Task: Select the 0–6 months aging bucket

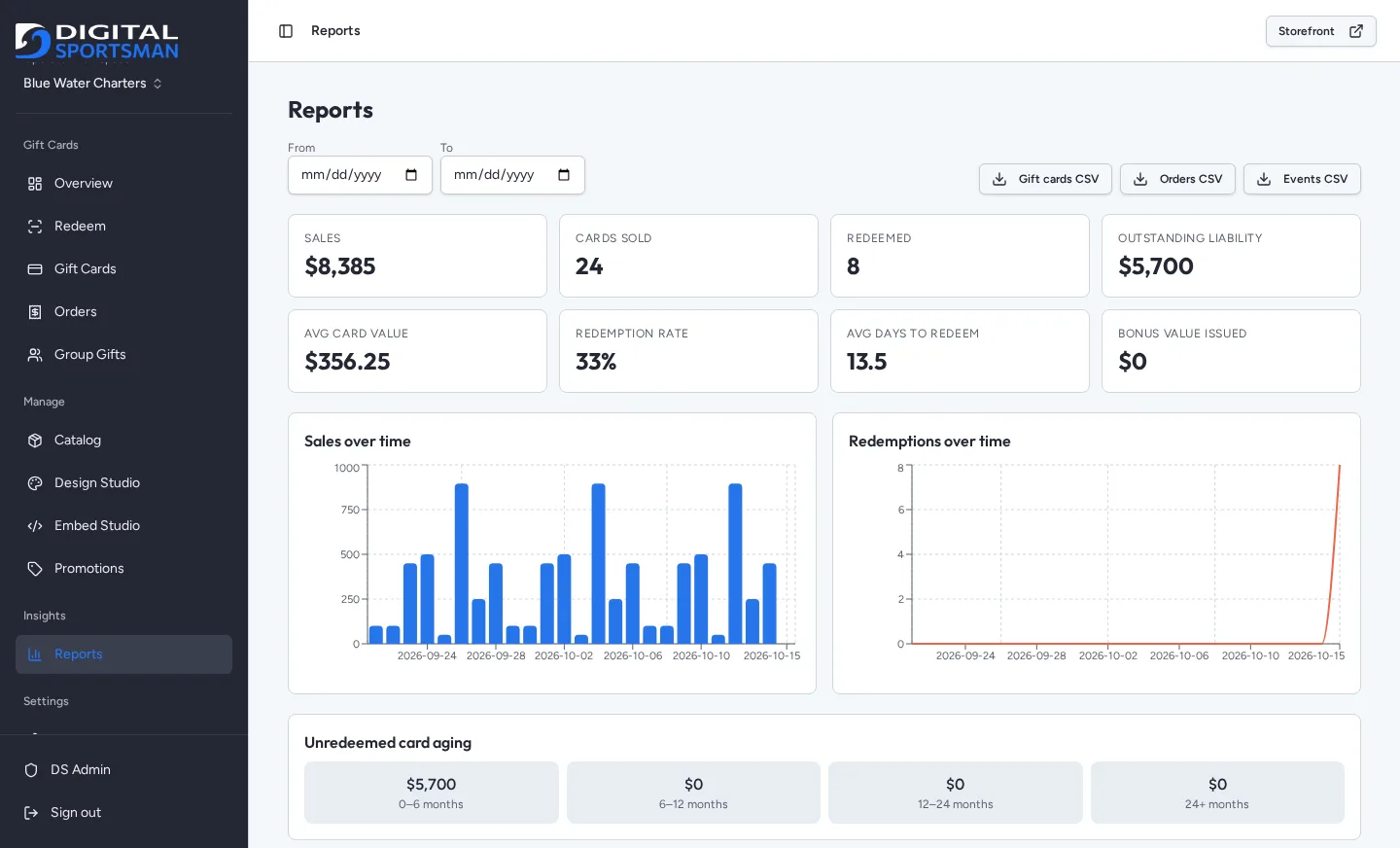Action: click(432, 793)
